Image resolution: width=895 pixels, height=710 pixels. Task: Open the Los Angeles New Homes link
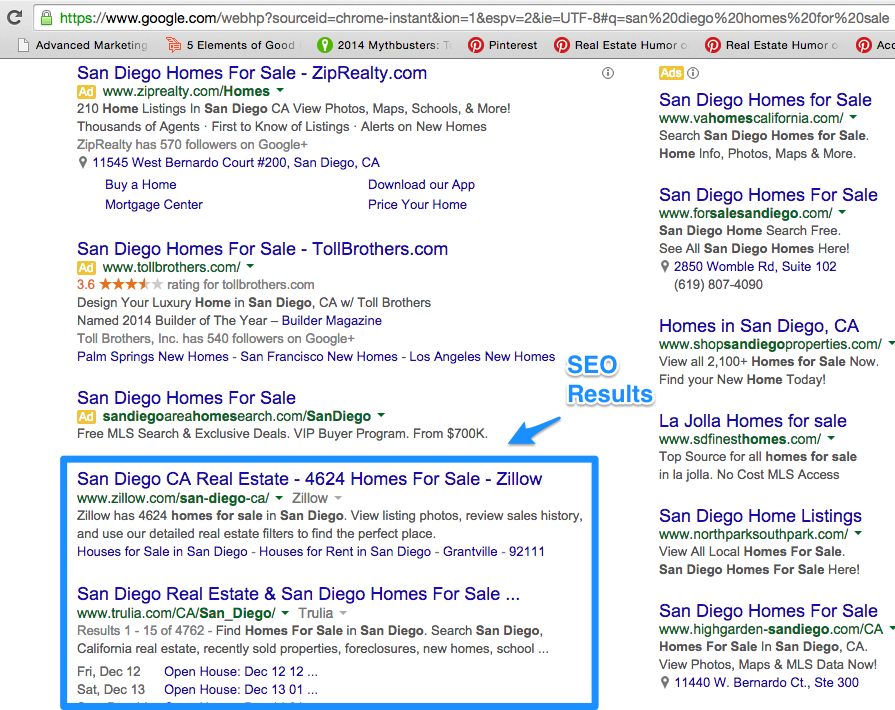point(482,357)
